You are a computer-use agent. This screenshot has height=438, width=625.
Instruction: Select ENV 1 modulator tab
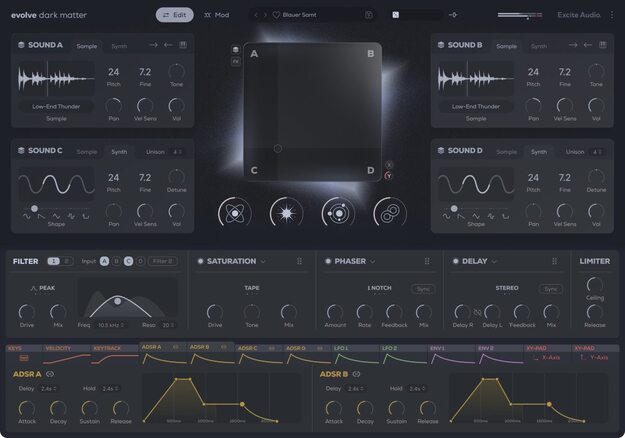(452, 354)
